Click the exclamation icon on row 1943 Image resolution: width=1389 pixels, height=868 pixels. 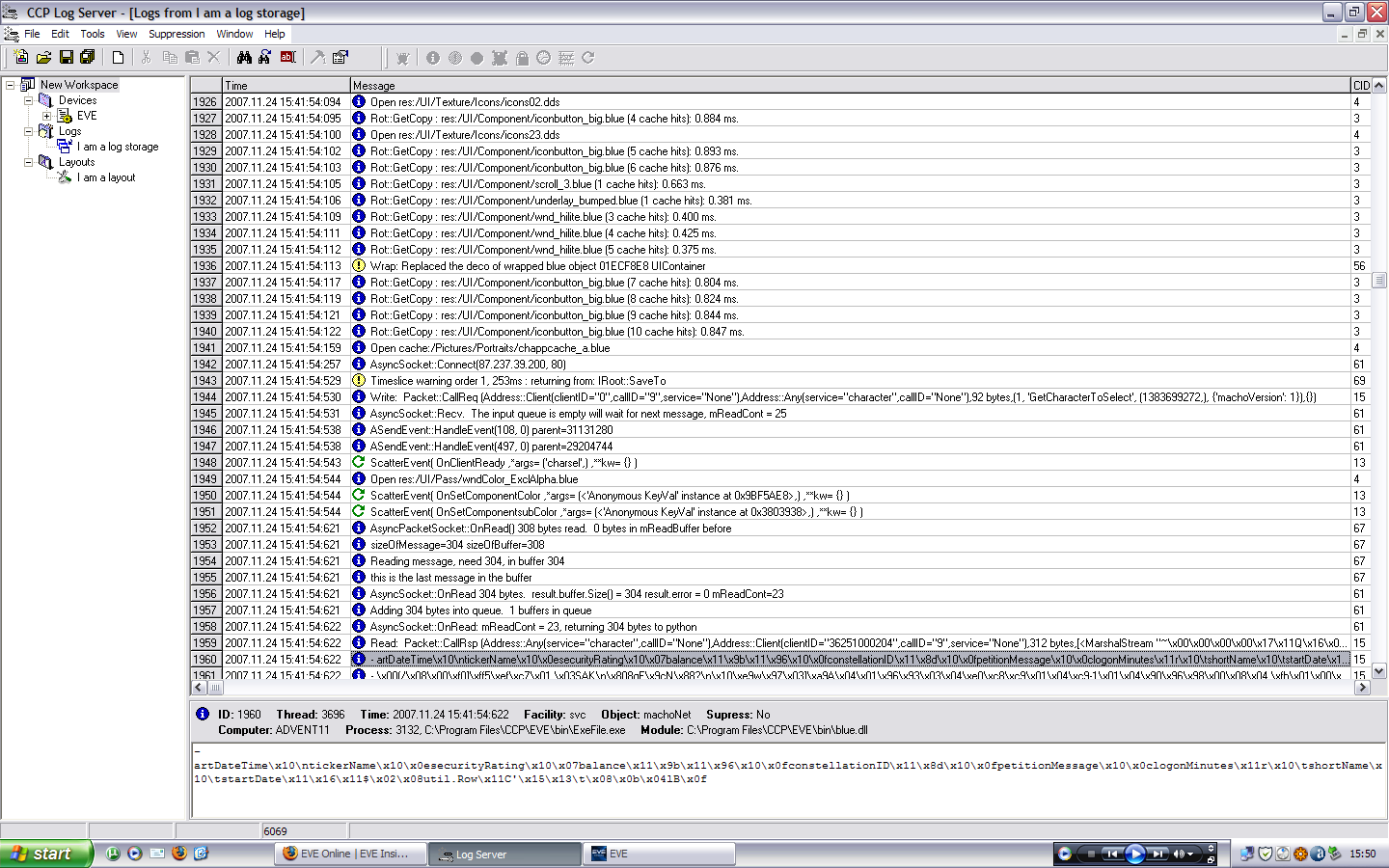359,380
